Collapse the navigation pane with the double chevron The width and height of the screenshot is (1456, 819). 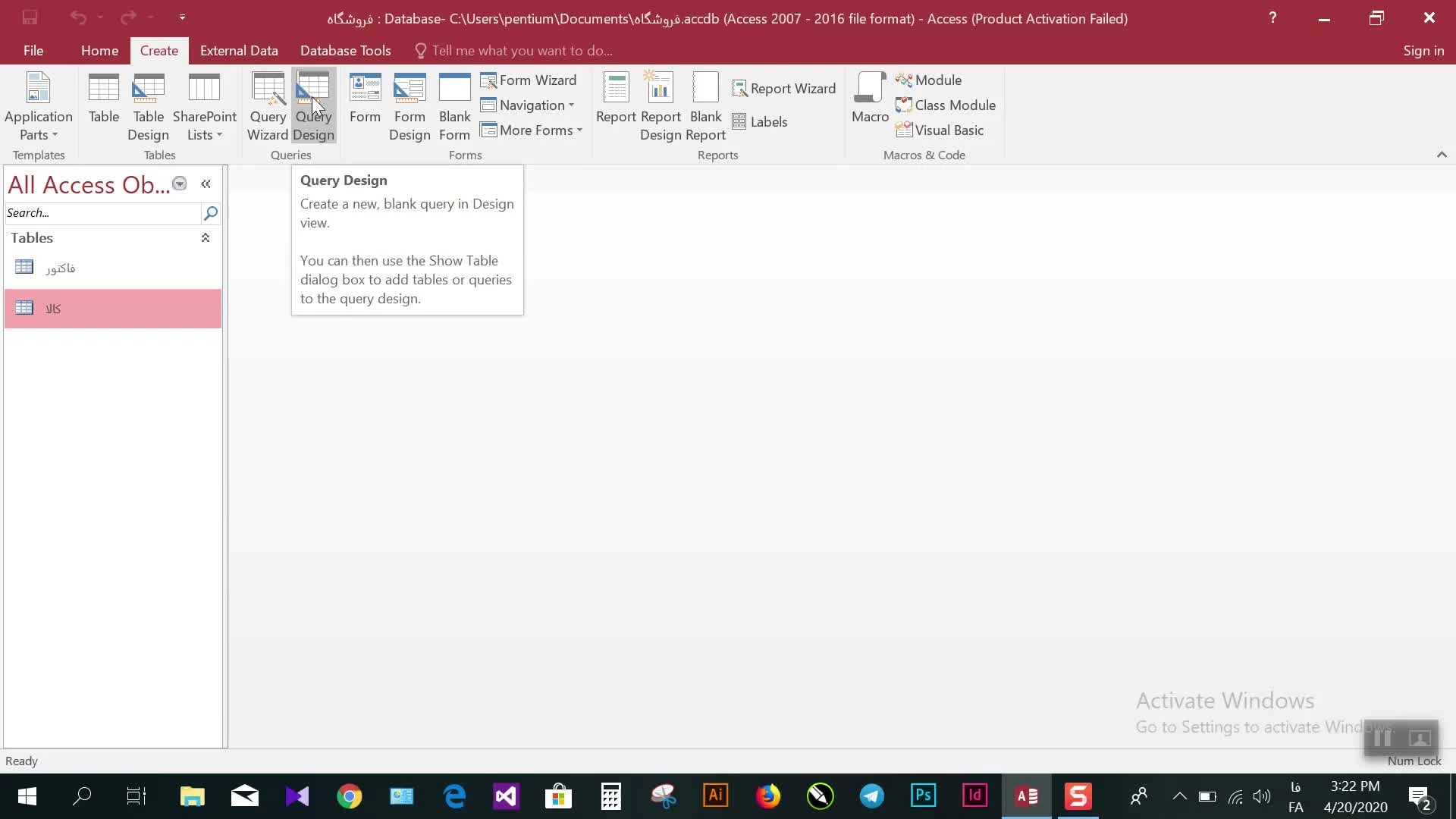[206, 184]
